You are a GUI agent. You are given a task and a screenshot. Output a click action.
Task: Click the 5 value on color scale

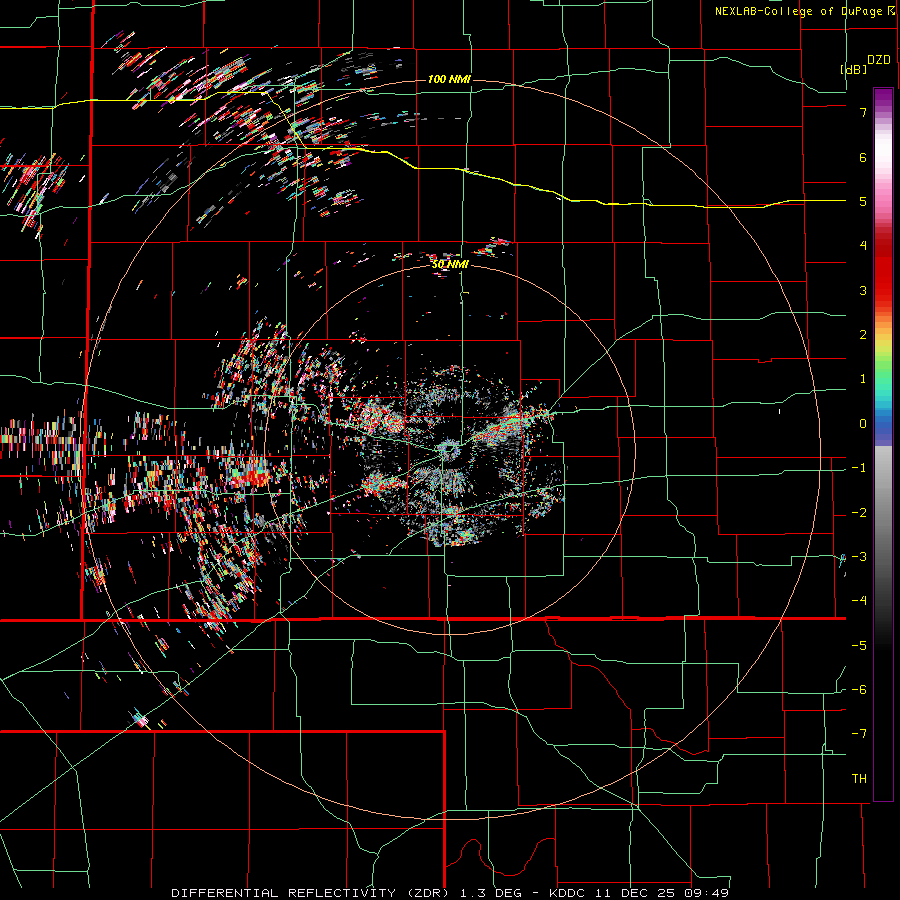click(863, 201)
